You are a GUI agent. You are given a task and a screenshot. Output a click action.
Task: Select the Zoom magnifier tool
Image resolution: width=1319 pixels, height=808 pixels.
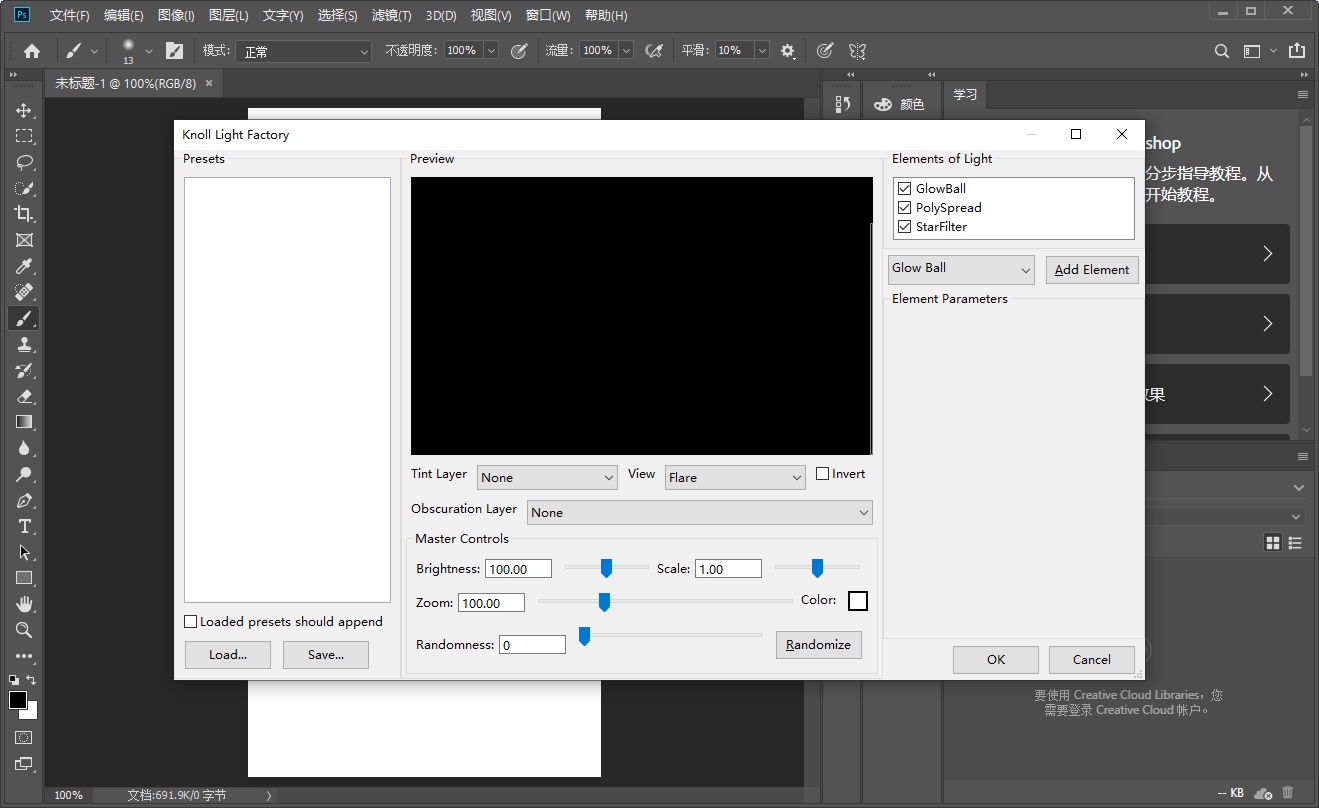pos(24,630)
